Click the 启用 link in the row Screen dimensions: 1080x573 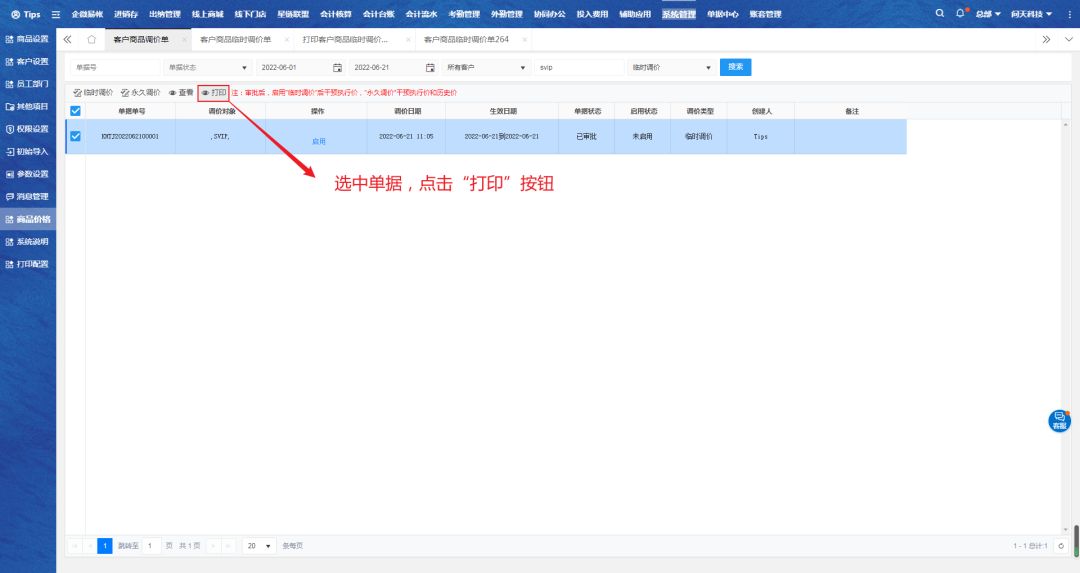click(318, 142)
